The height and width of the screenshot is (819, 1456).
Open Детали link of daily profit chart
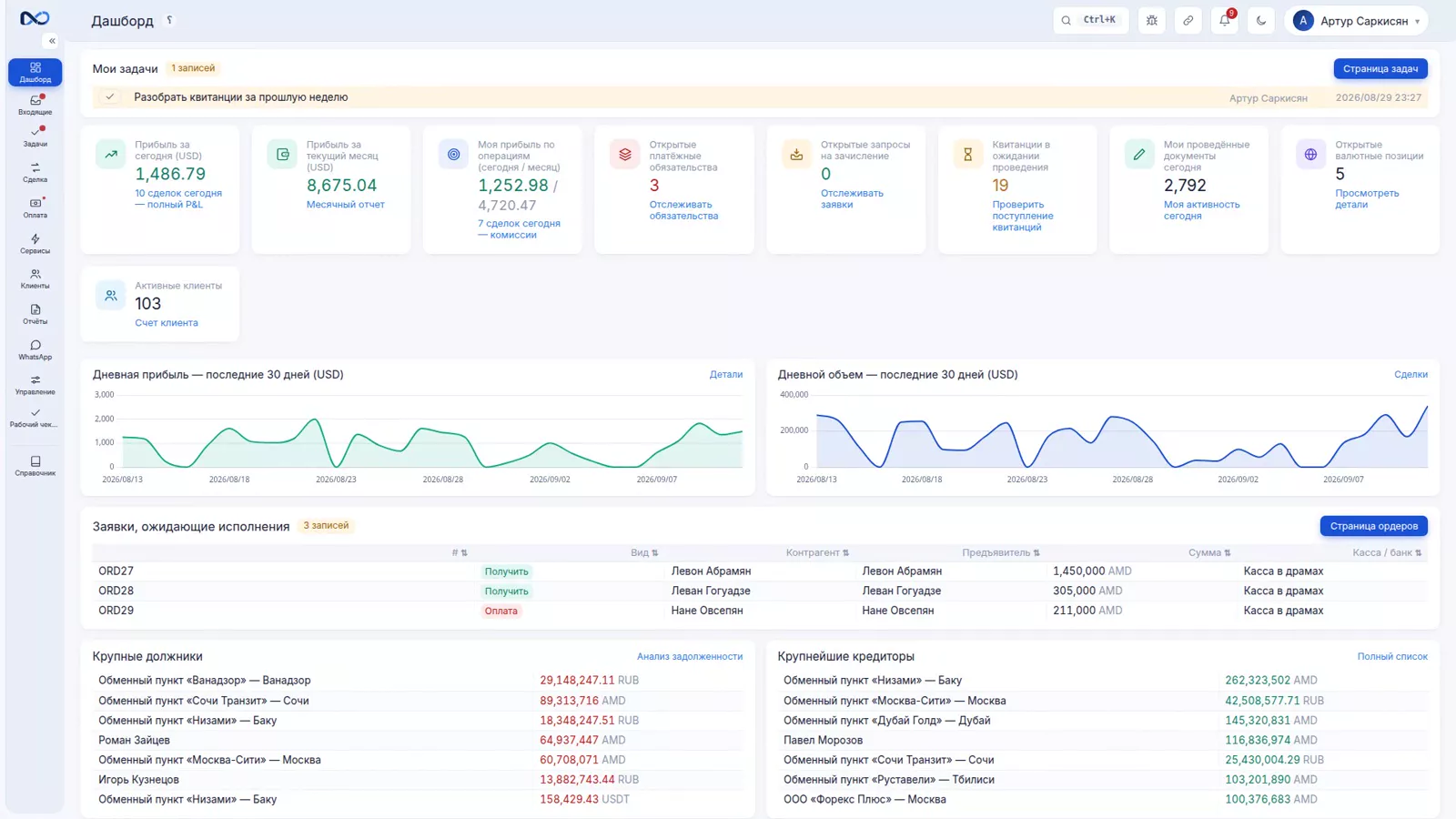point(726,374)
